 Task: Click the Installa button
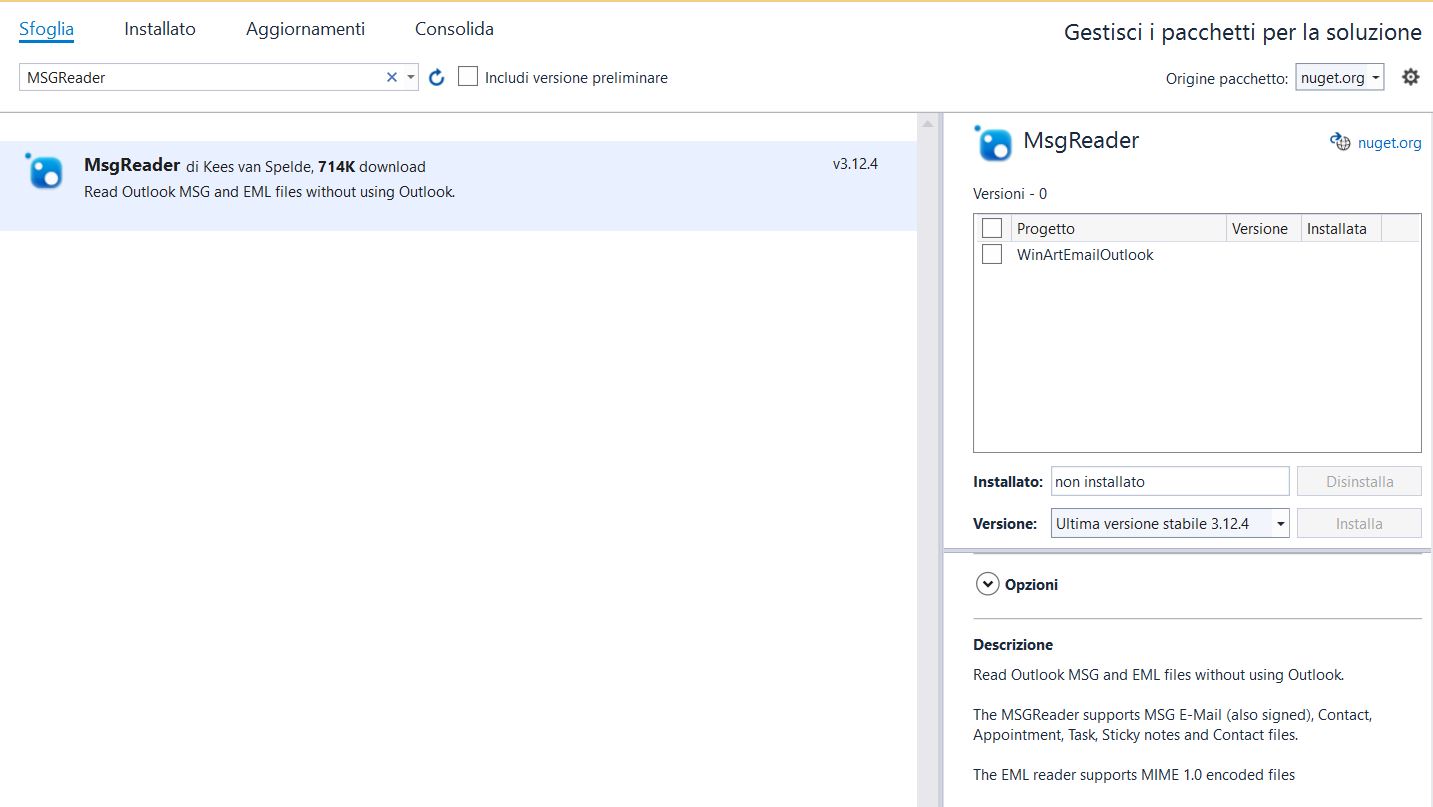1359,523
